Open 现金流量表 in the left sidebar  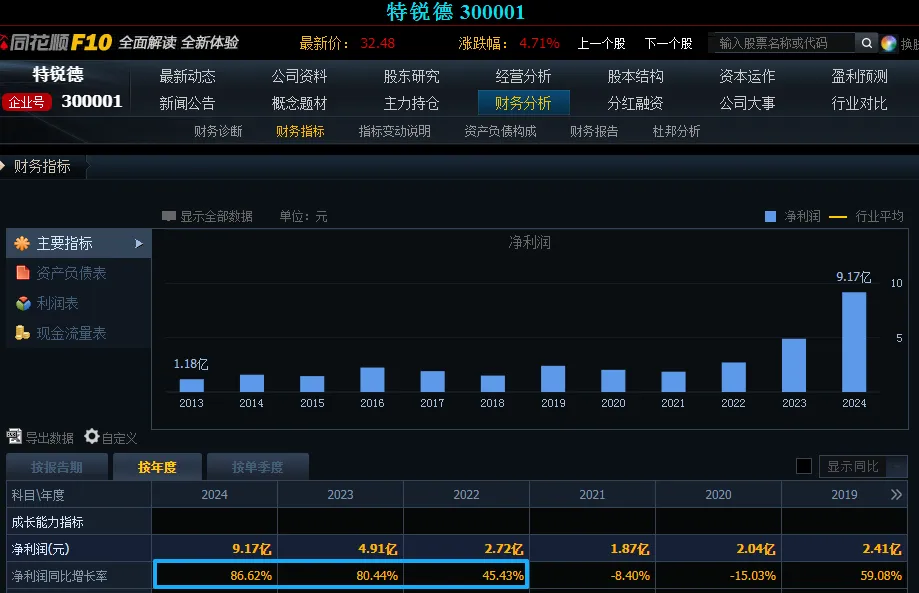(72, 333)
